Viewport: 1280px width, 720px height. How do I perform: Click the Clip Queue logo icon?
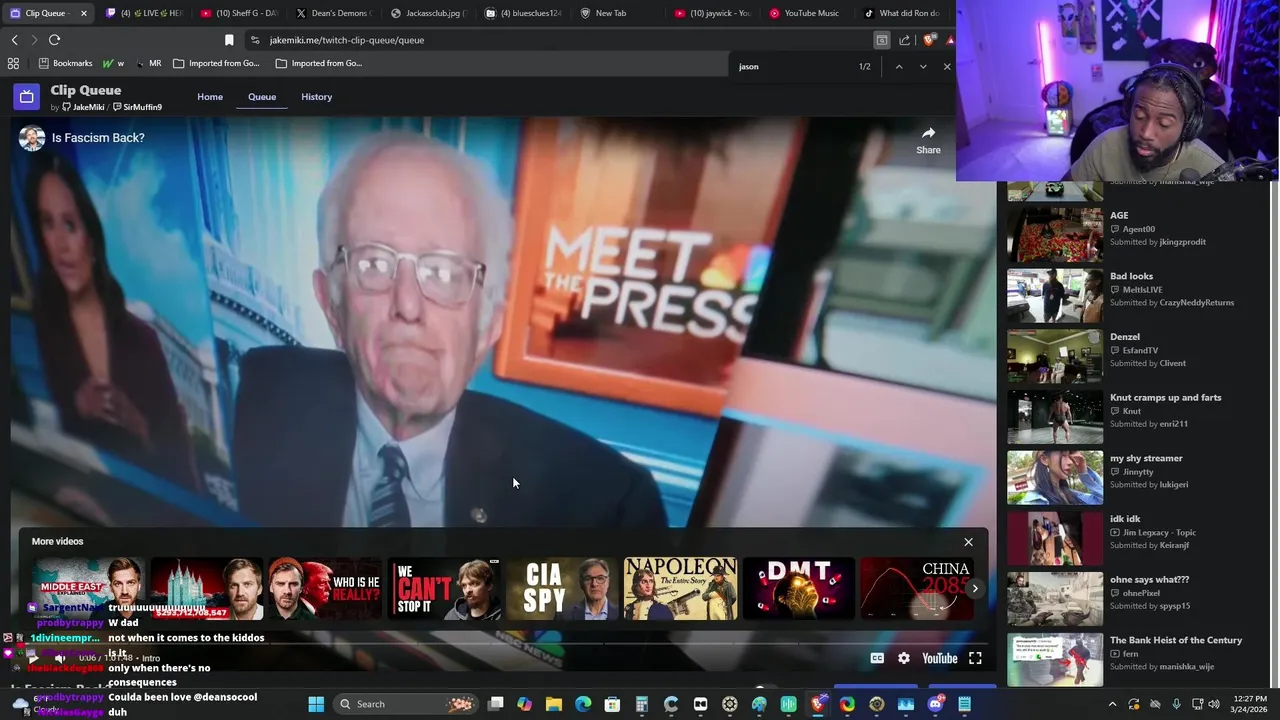pos(26,97)
